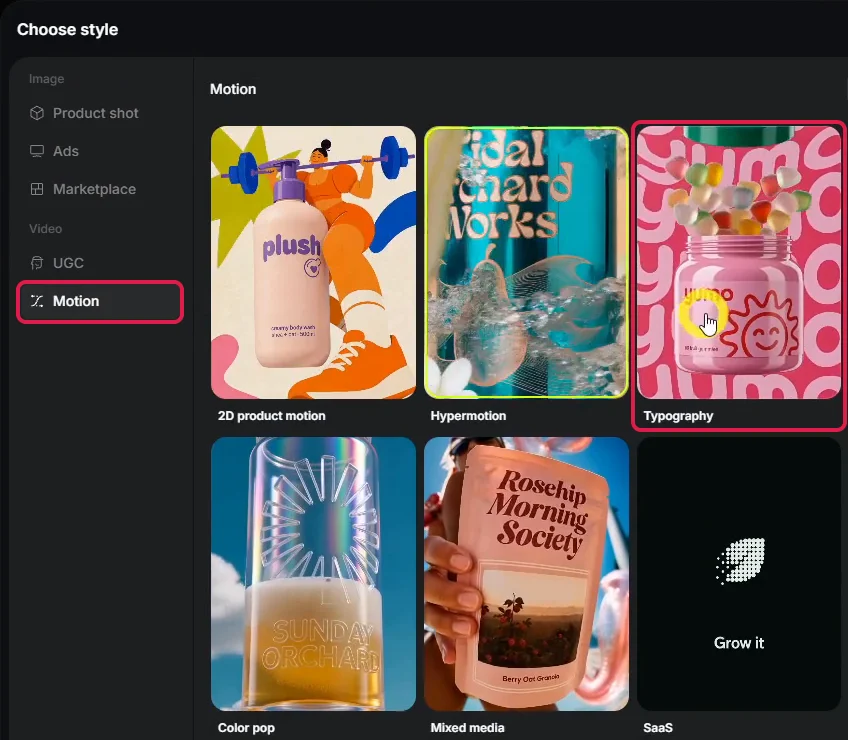Click the Motion sidebar icon
Image resolution: width=848 pixels, height=740 pixels.
coord(37,301)
